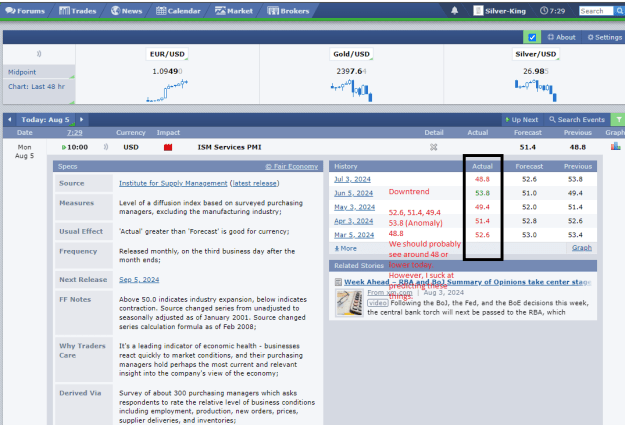This screenshot has width=625, height=425.
Task: Open the EUR/USD mini chart
Action: click(167, 91)
